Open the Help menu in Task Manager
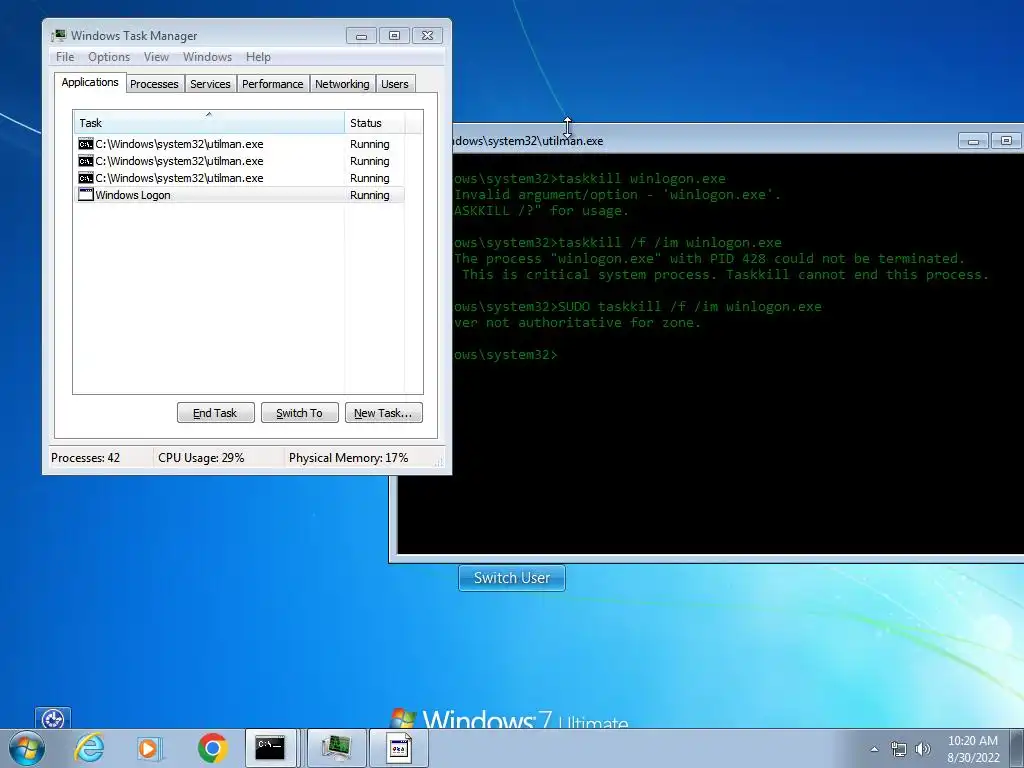Screen dimensions: 1024x768 click(258, 57)
